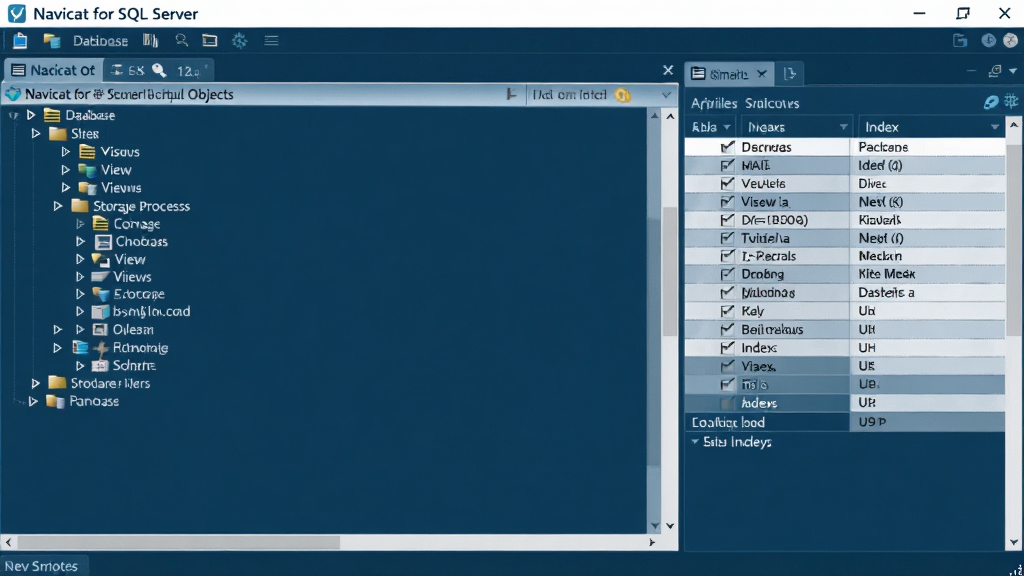Click the Packcans cell in Index column
This screenshot has width=1024, height=576.
[x=927, y=147]
